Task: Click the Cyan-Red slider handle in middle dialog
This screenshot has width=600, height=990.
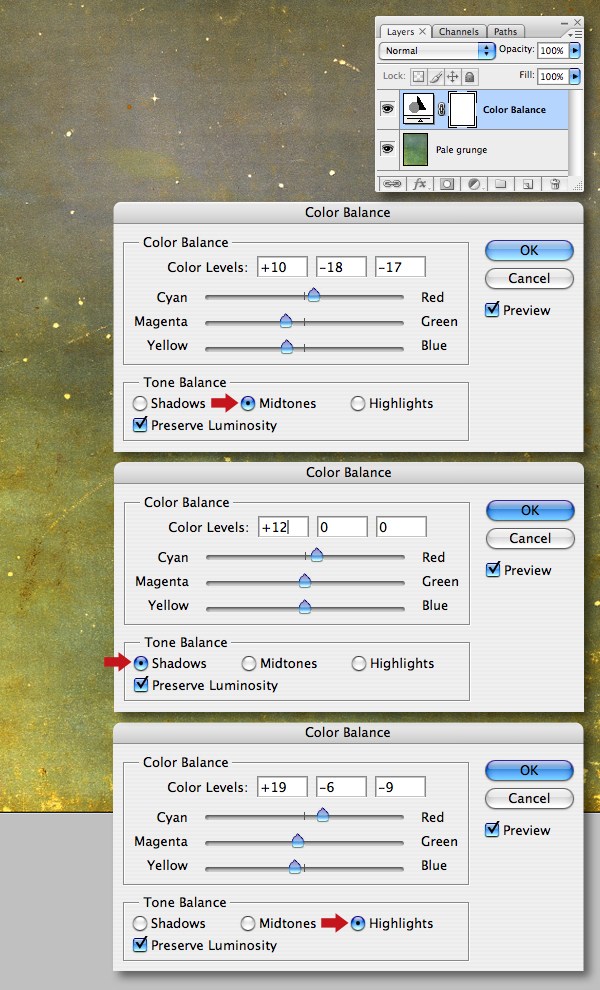Action: (x=317, y=555)
